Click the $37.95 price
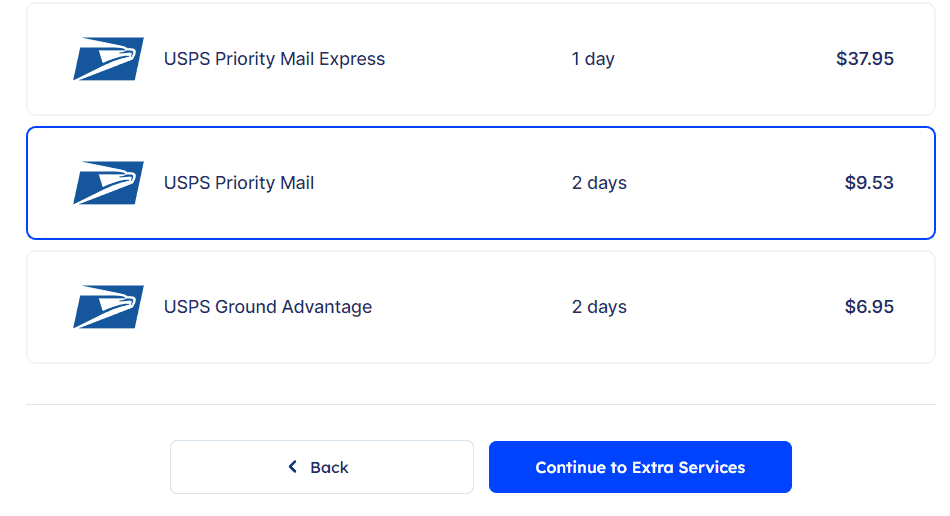This screenshot has height=516, width=950. (x=865, y=59)
